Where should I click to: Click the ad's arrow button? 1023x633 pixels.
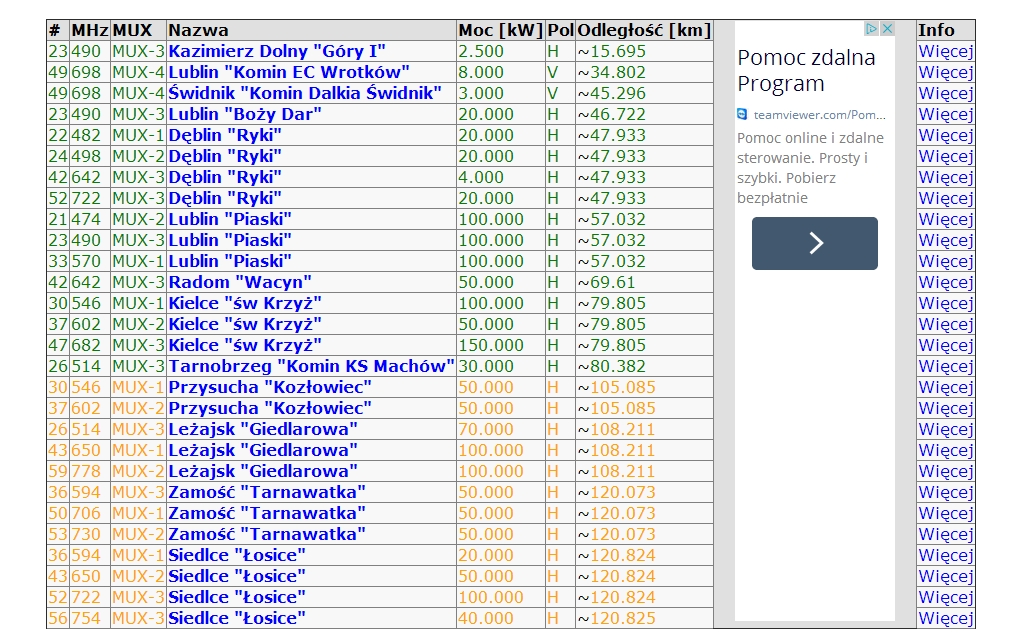click(x=815, y=243)
